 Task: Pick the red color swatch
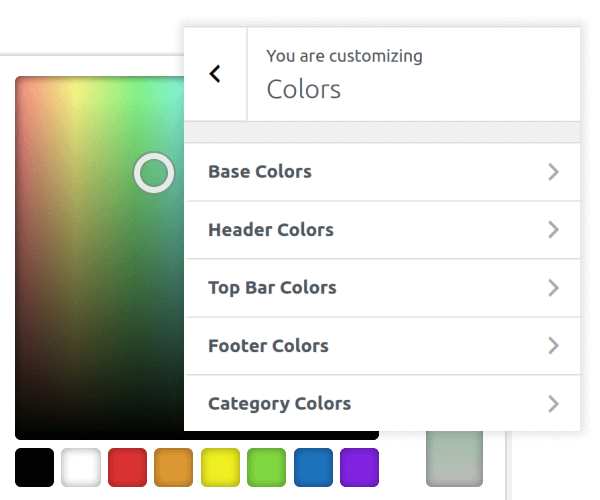[x=127, y=467]
